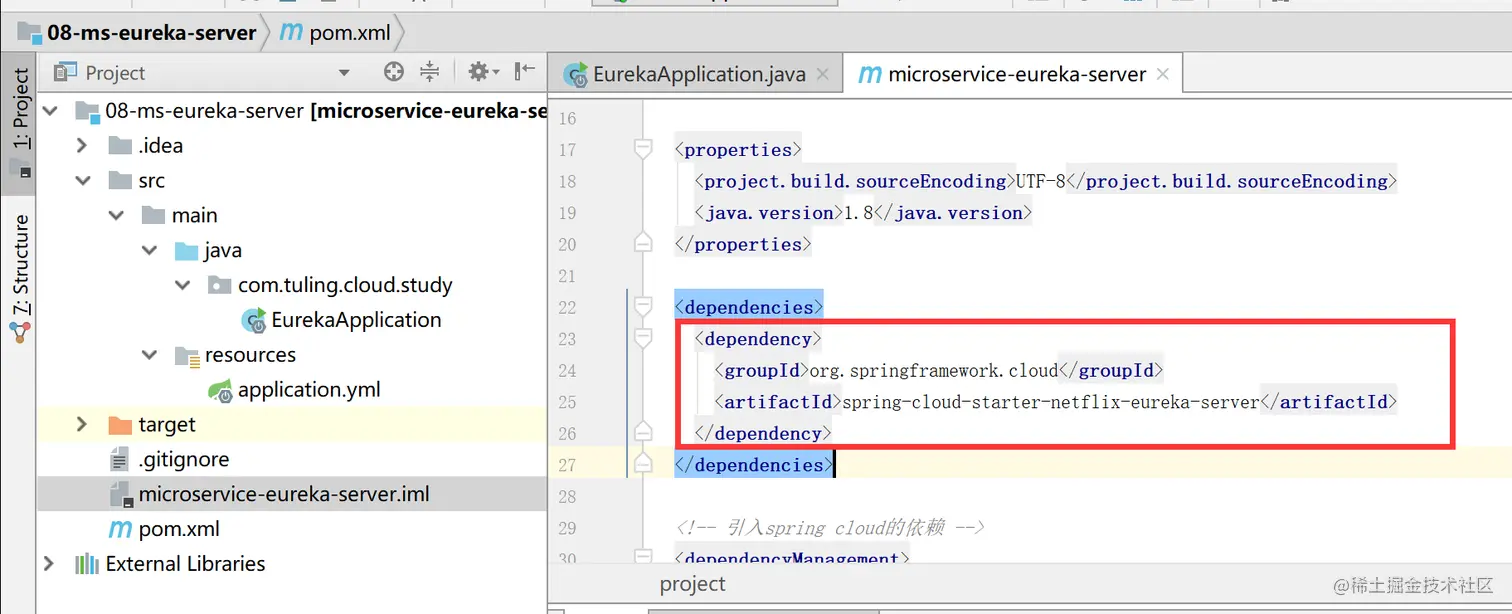Click the orange target folder icon
This screenshot has height=614, width=1512.
(x=121, y=426)
